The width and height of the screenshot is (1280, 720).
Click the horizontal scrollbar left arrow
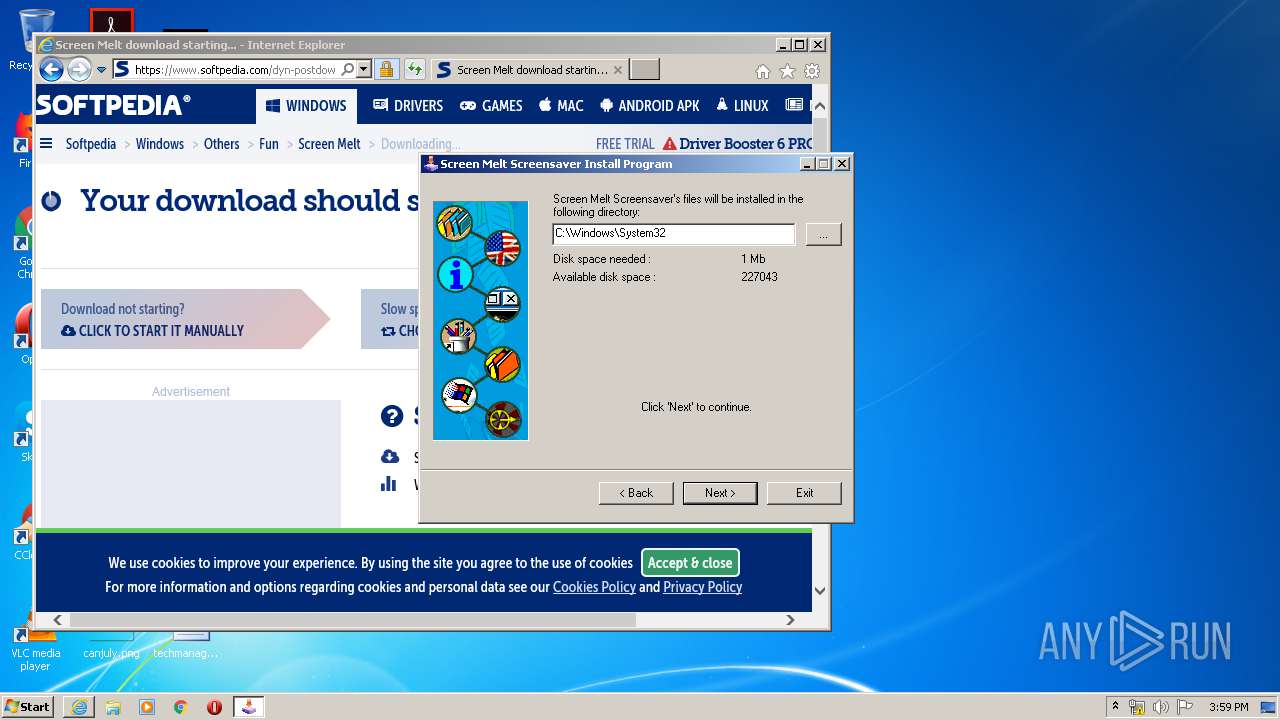coord(57,620)
